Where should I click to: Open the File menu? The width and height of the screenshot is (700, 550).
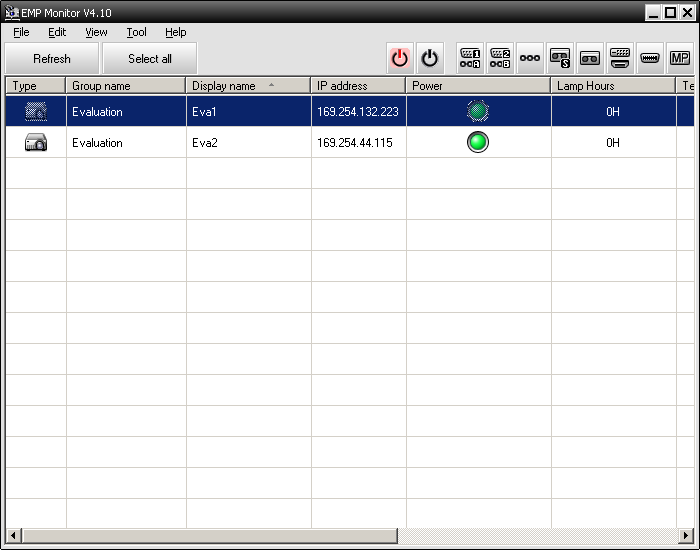(x=21, y=32)
